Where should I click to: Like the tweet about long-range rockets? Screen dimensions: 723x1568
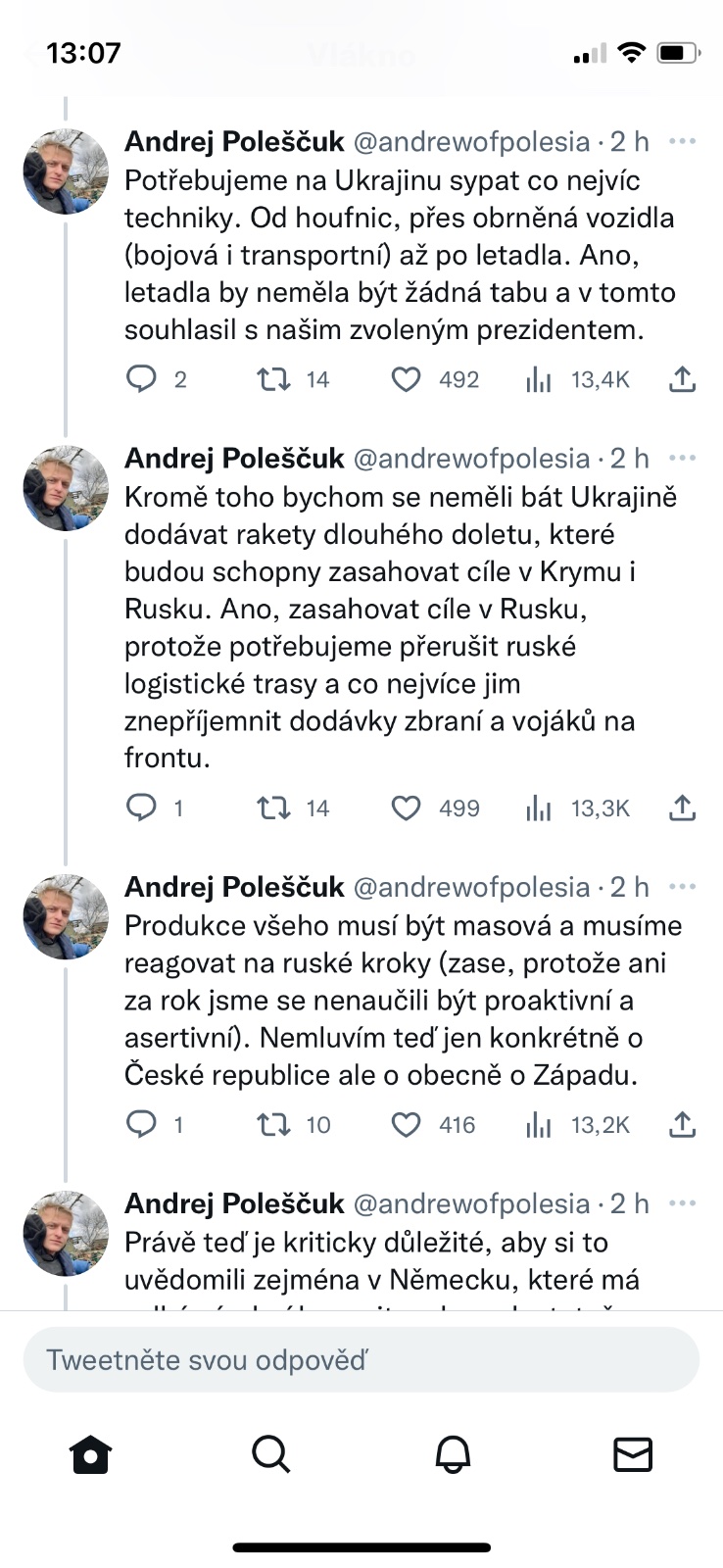click(407, 808)
